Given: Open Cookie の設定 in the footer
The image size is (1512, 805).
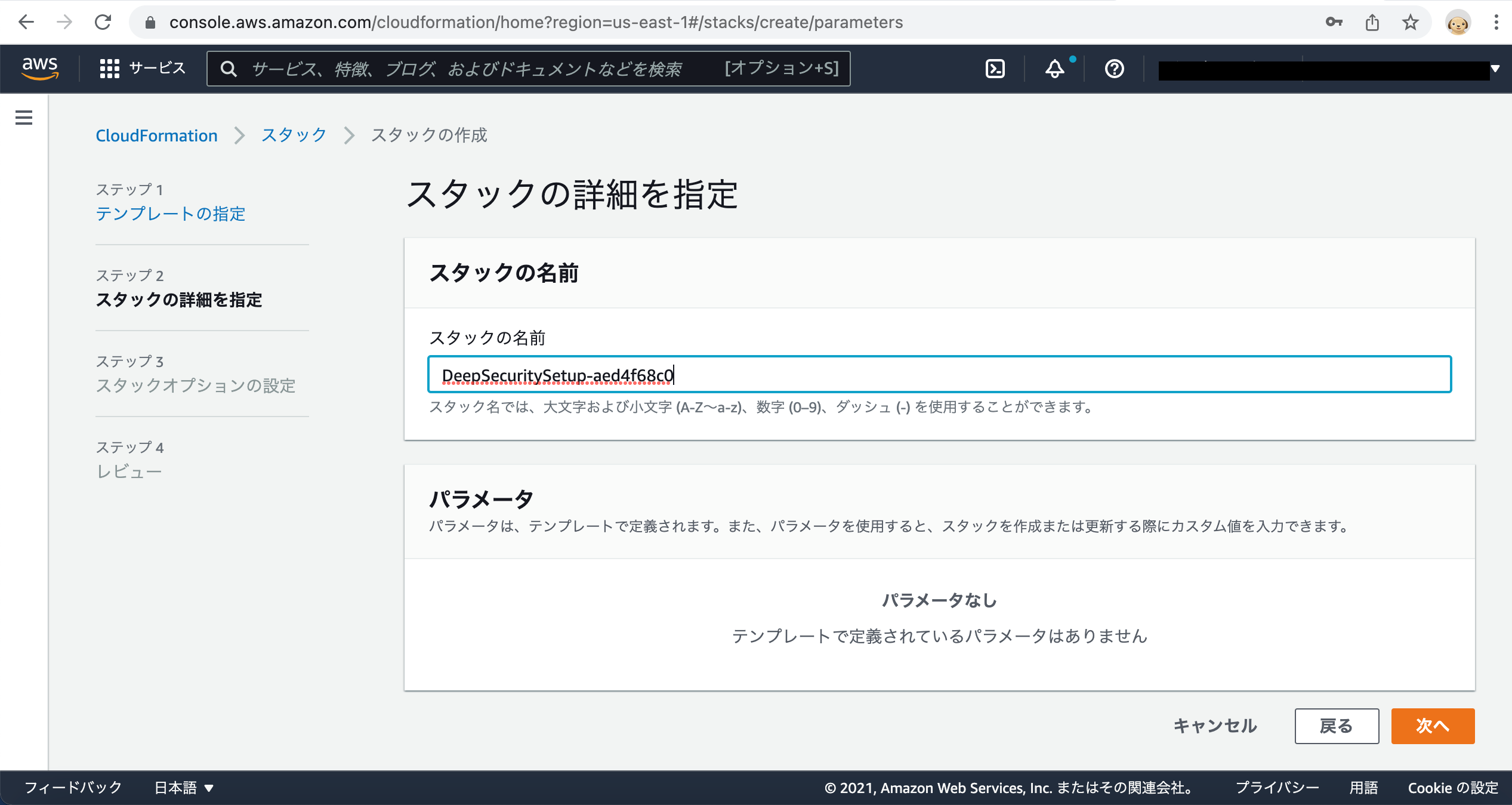Looking at the screenshot, I should point(1453,788).
